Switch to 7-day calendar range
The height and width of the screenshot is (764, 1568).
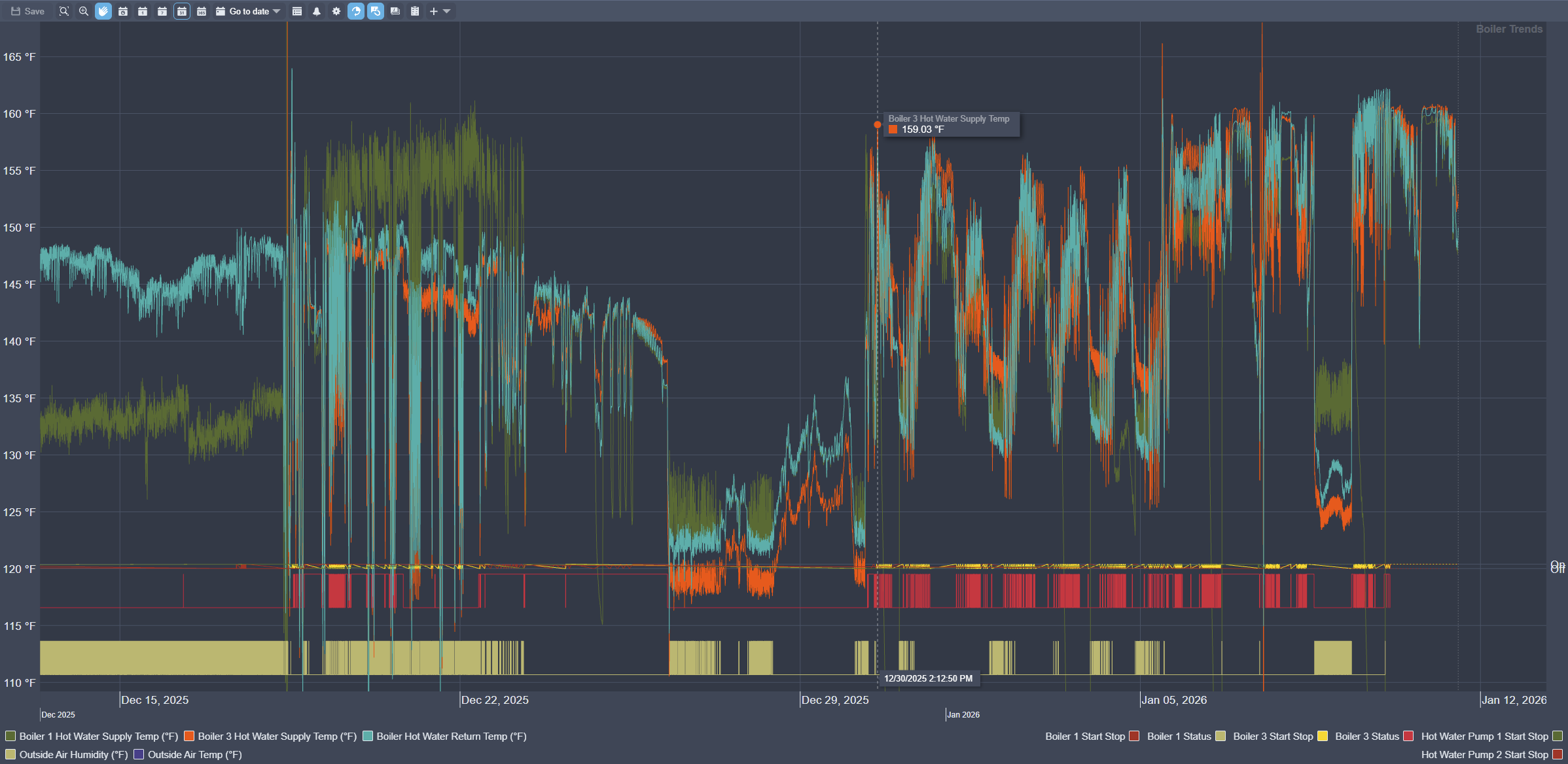(162, 11)
